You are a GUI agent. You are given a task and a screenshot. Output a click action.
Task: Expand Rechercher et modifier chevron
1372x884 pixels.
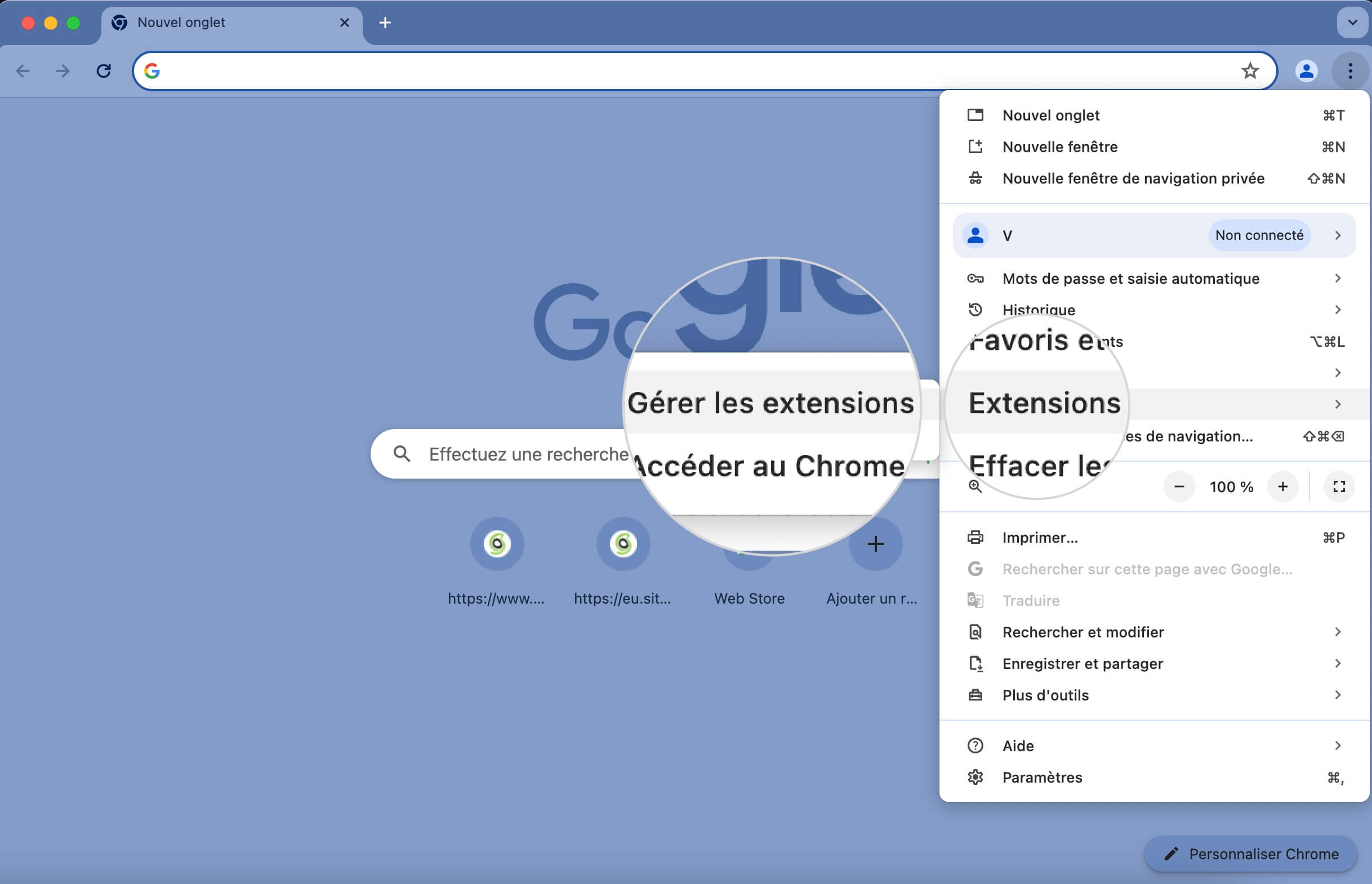click(x=1338, y=632)
